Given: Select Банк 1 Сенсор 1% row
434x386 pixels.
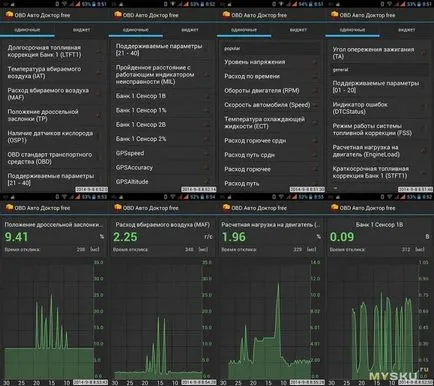Looking at the screenshot, I should click(x=163, y=110).
